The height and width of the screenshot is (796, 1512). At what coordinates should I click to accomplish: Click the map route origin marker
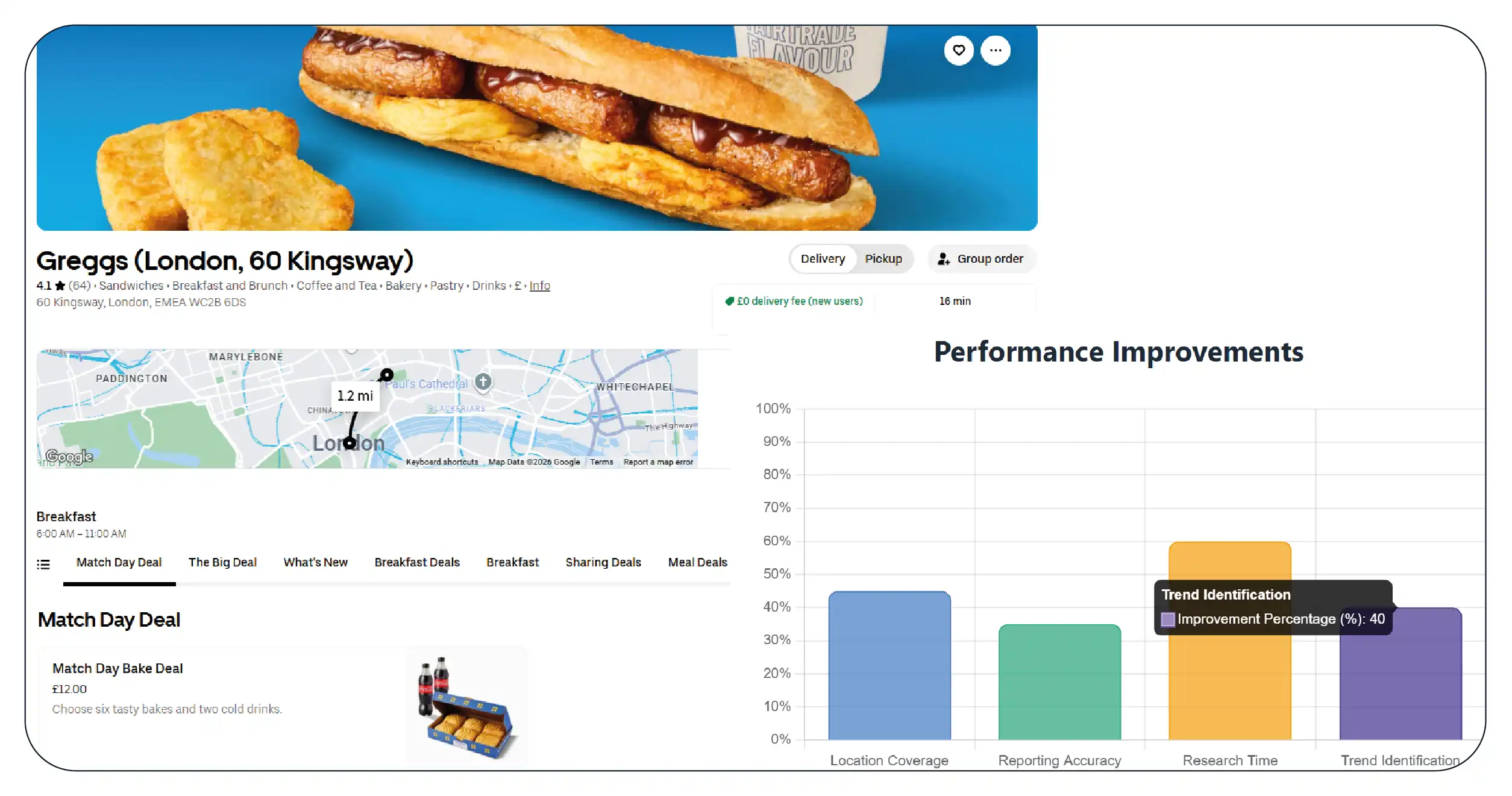(x=349, y=443)
